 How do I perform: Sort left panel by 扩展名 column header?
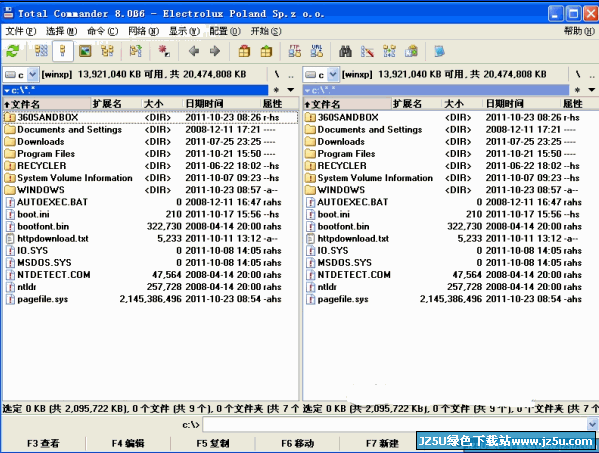117,104
